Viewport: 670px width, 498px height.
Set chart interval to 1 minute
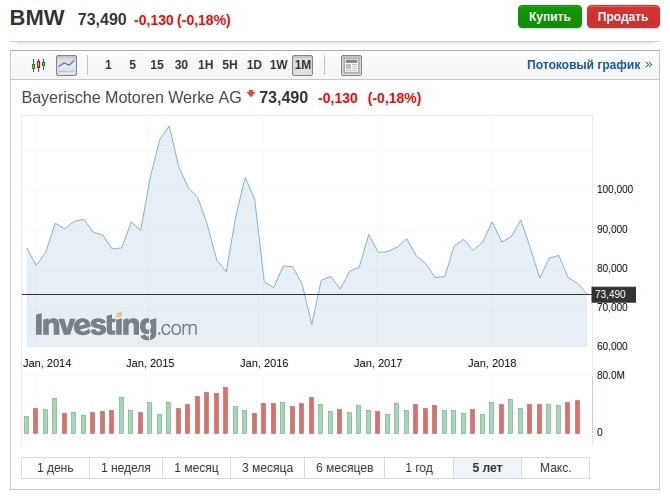(x=108, y=65)
